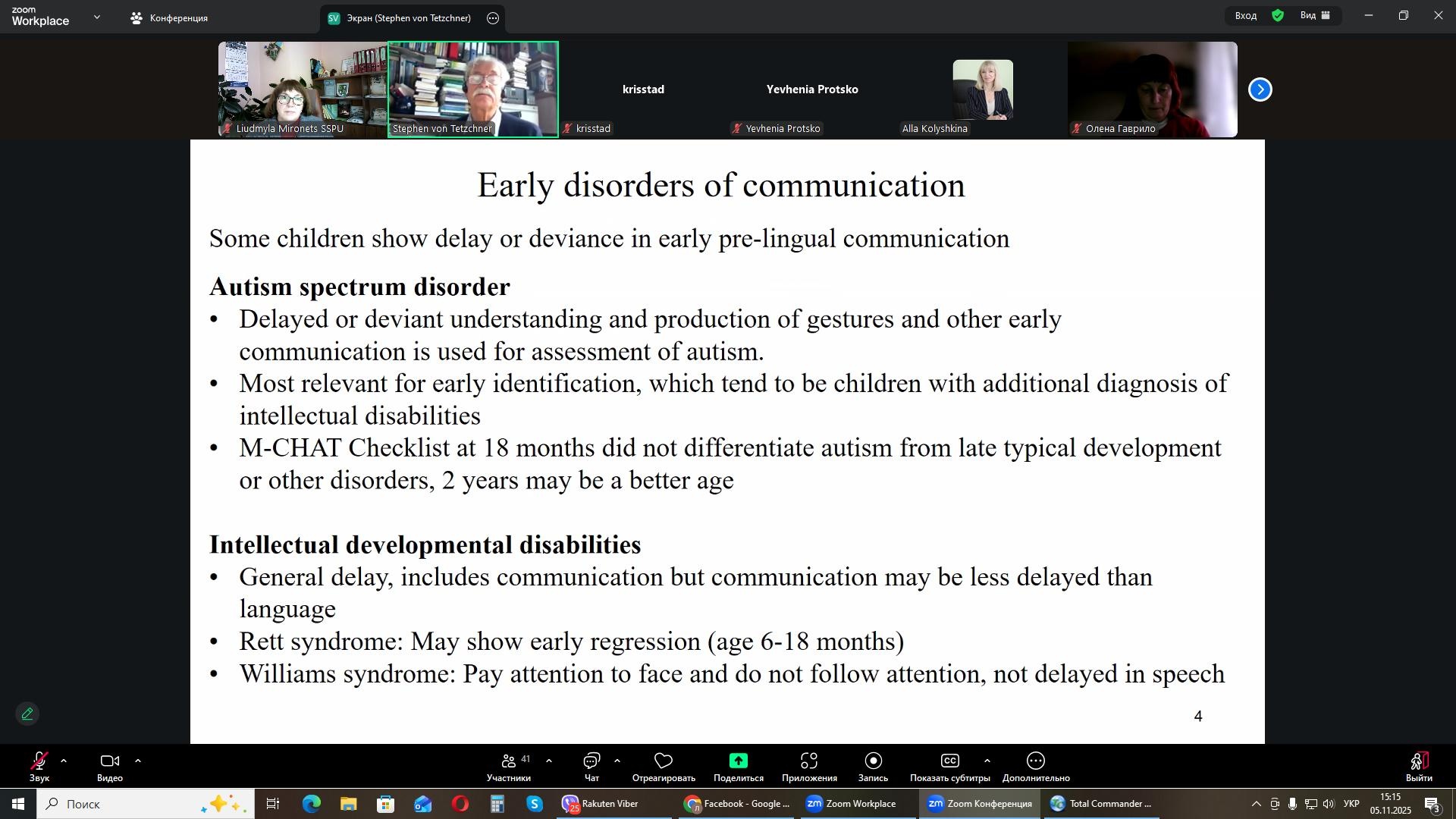1456x819 pixels.
Task: Select Alla Kolyshkina's video thumbnail
Action: (x=983, y=89)
